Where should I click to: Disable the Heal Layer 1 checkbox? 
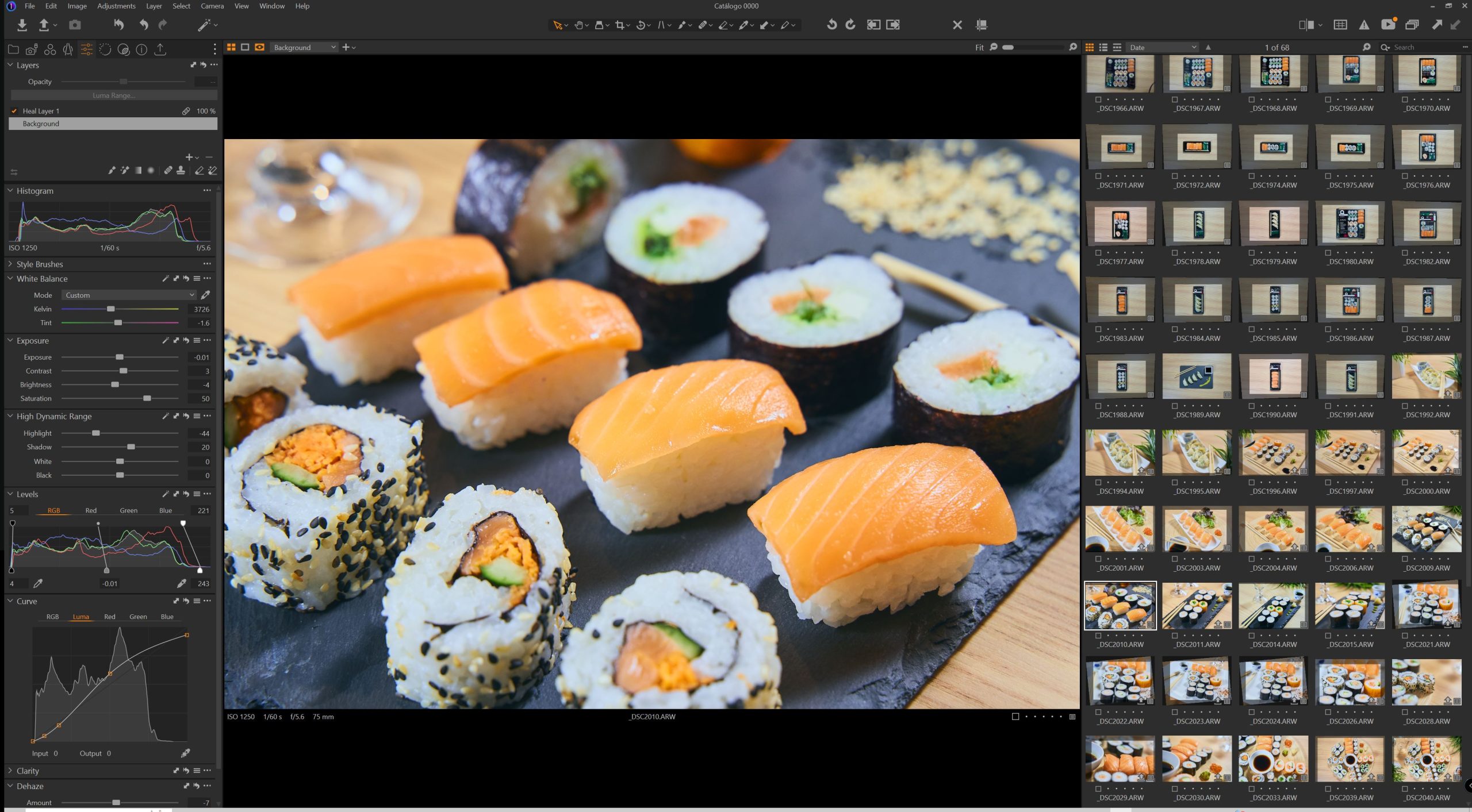pos(14,111)
